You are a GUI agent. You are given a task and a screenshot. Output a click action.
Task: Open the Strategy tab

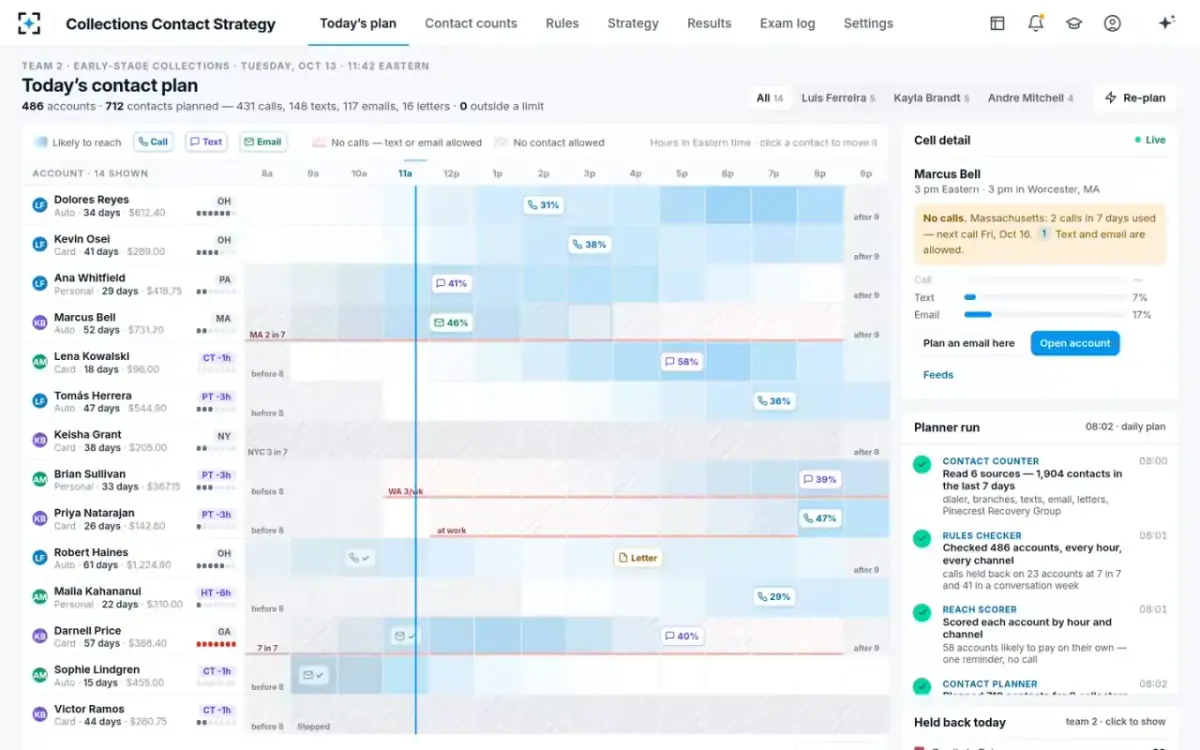(x=633, y=23)
